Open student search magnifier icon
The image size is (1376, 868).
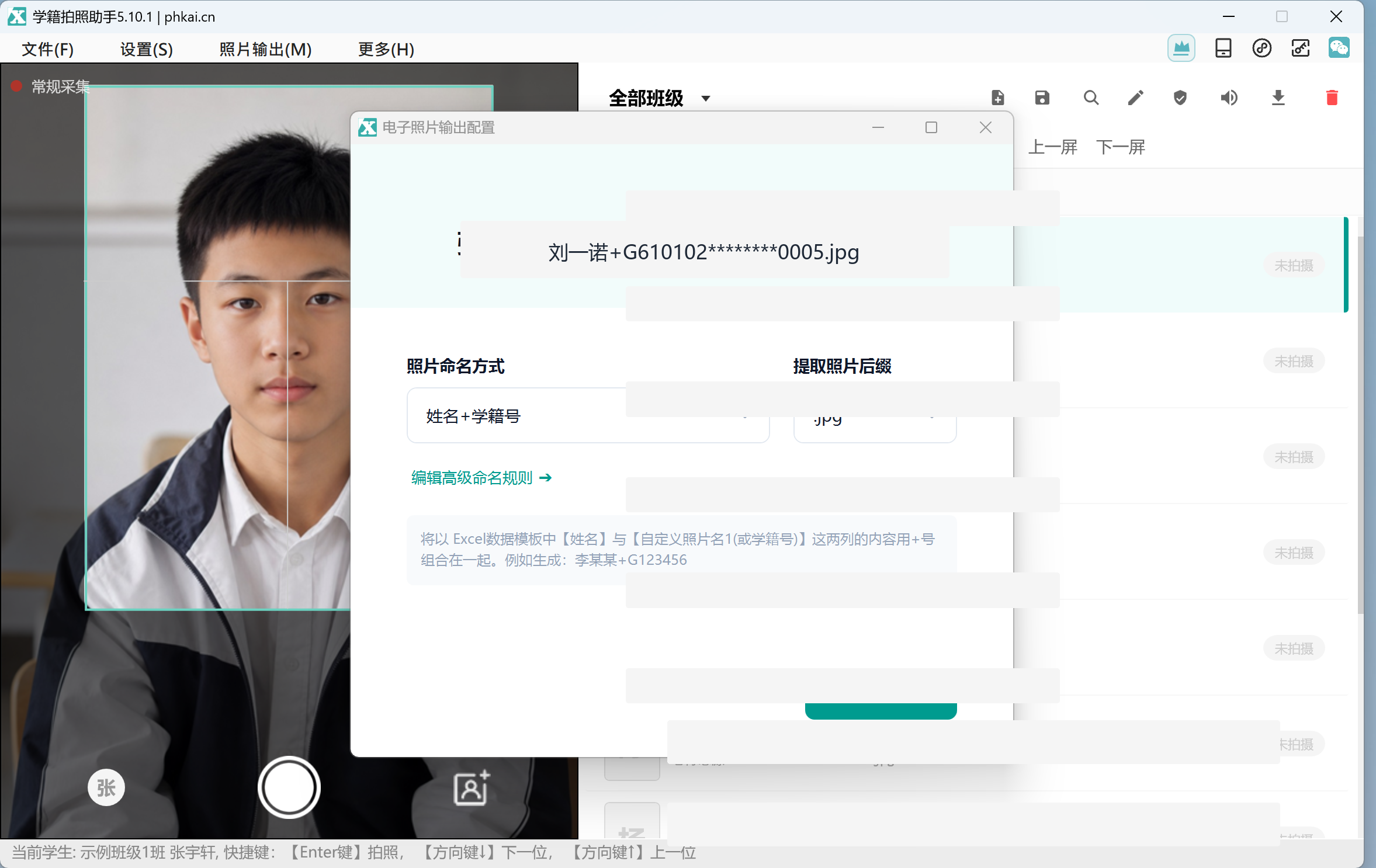(1091, 98)
